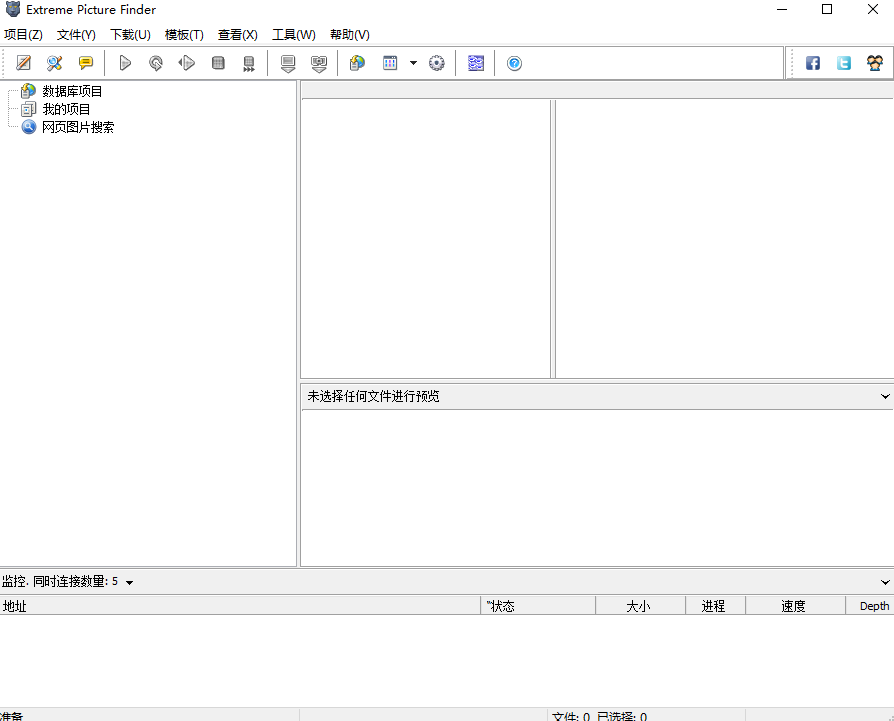Open the 同时连接数量 dropdown arrow

click(x=129, y=582)
